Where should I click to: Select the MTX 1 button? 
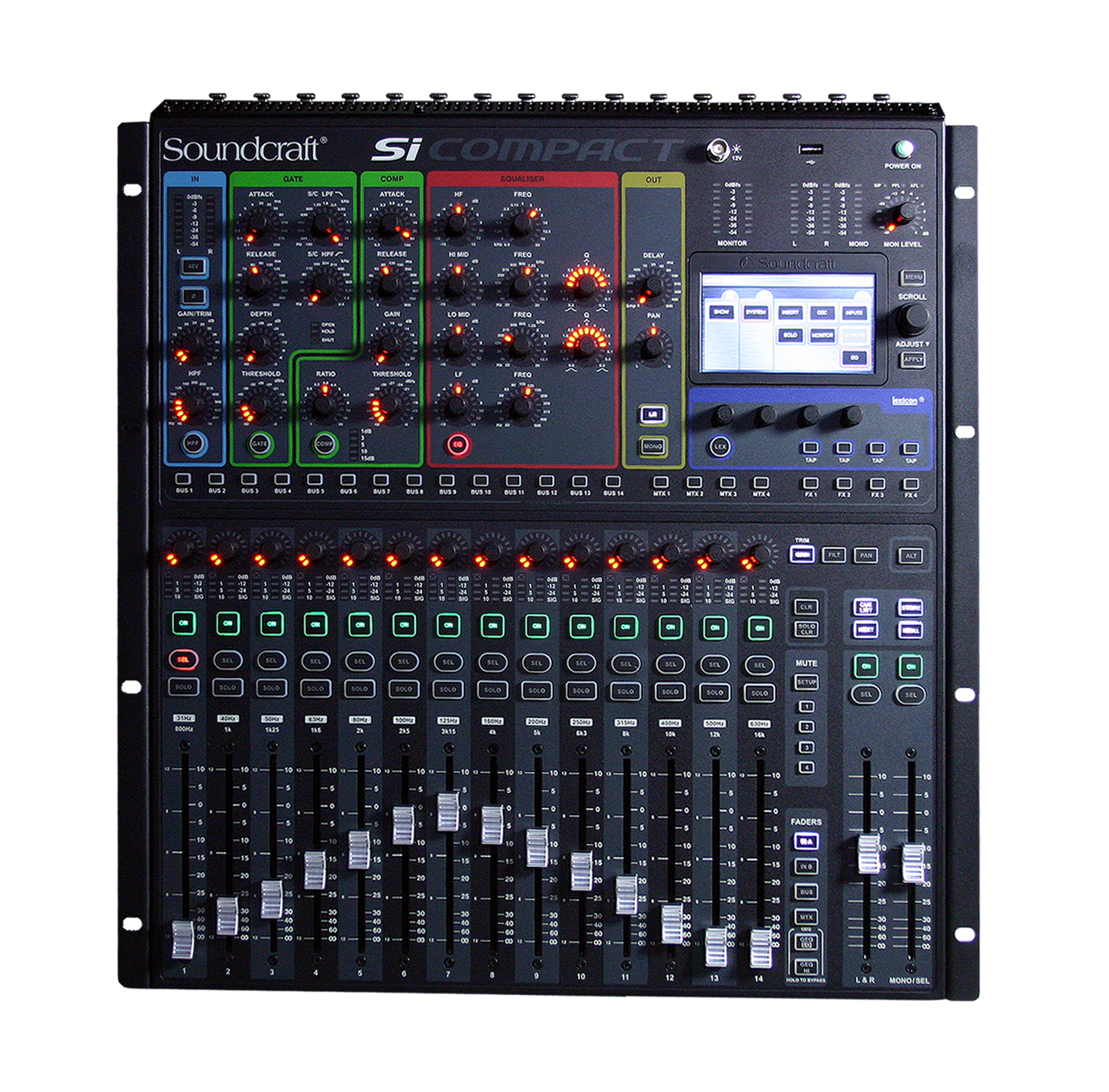(660, 482)
